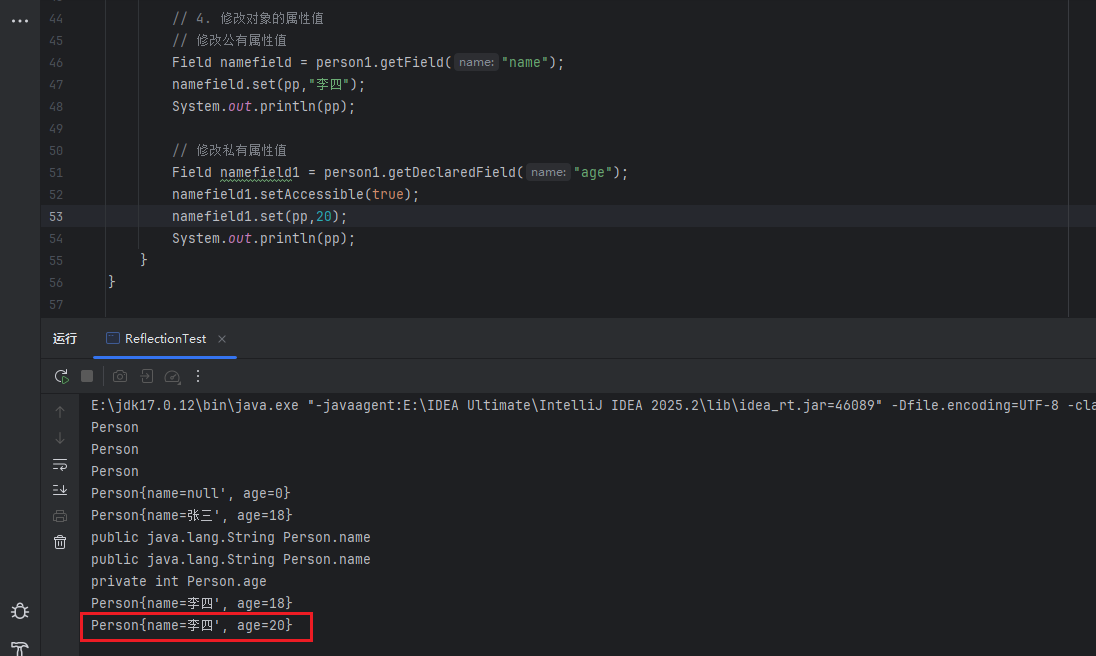Print console output with printer icon

pos(60,515)
